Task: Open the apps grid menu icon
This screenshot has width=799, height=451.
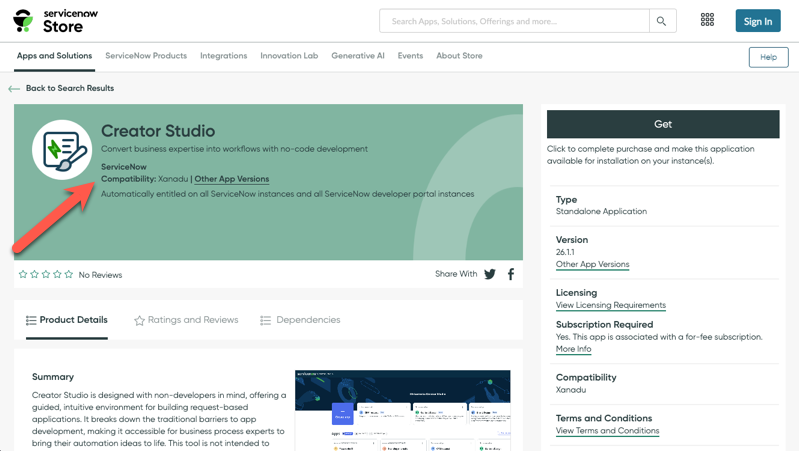Action: click(x=707, y=20)
